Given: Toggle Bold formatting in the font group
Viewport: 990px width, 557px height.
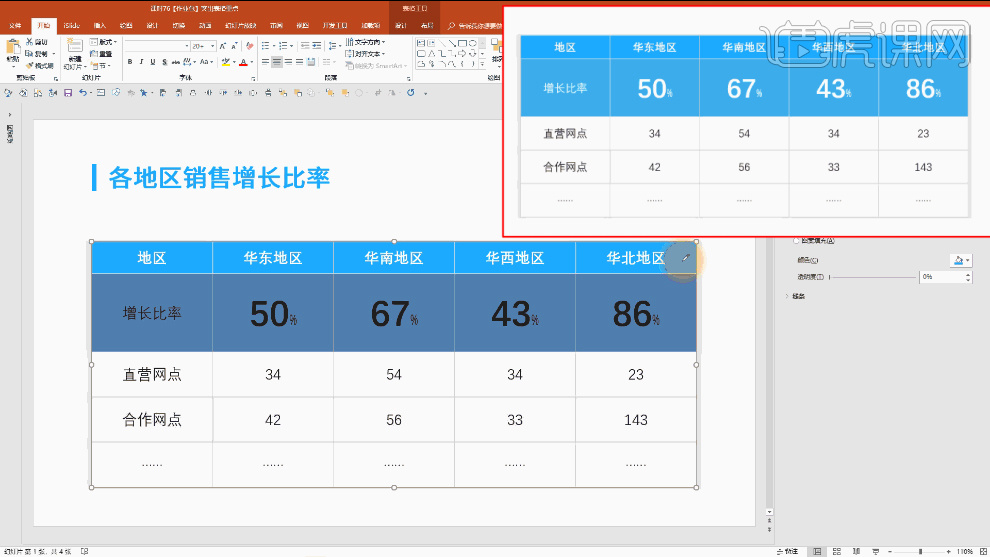Looking at the screenshot, I should click(x=130, y=62).
